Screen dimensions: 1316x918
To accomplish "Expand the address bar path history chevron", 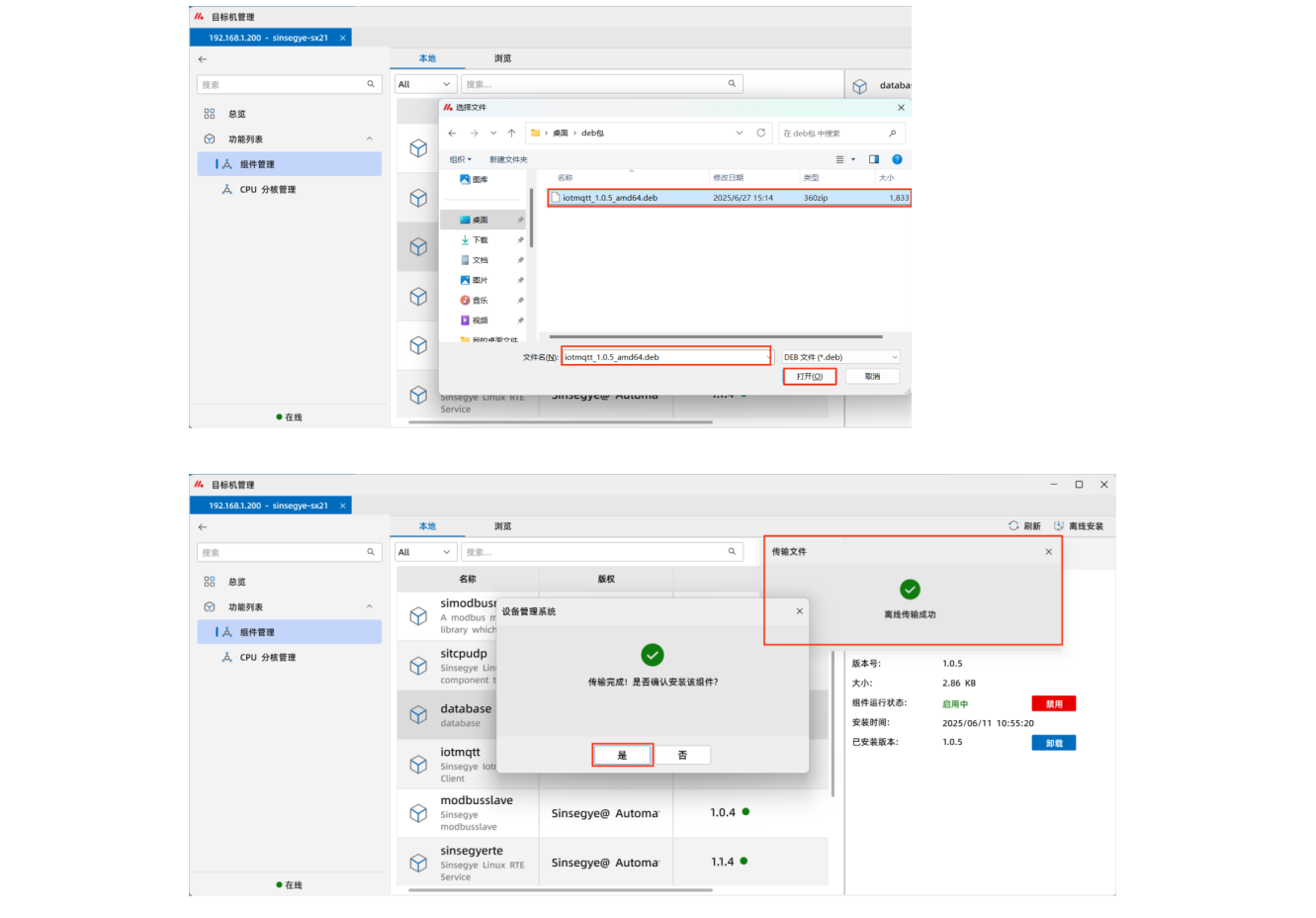I will tap(739, 133).
